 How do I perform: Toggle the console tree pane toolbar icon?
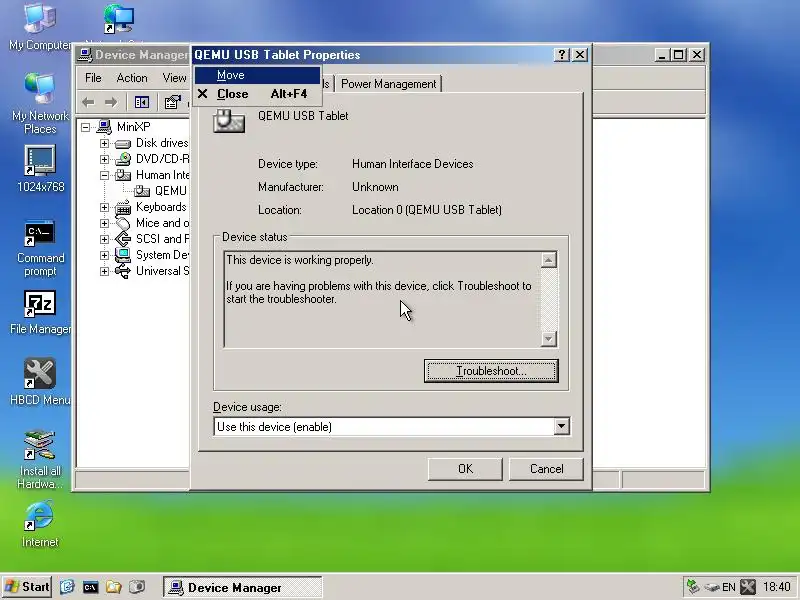click(x=141, y=103)
